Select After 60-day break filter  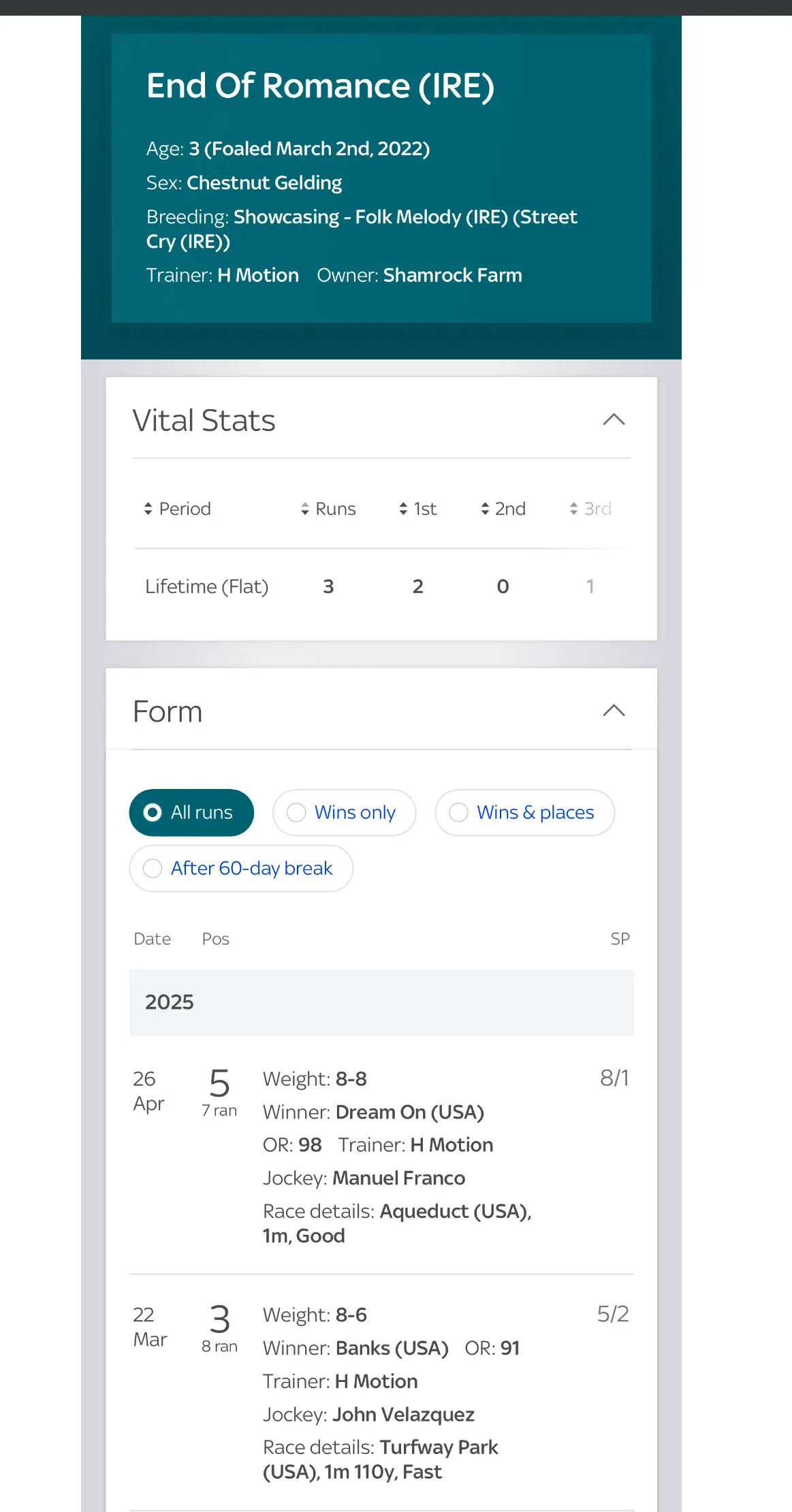coord(241,868)
